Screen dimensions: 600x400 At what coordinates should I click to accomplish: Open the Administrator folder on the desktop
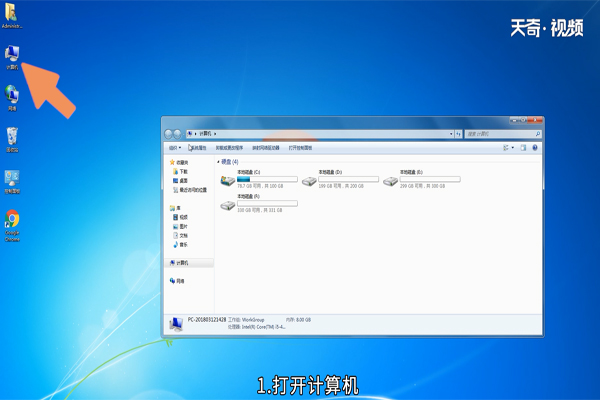click(x=12, y=15)
